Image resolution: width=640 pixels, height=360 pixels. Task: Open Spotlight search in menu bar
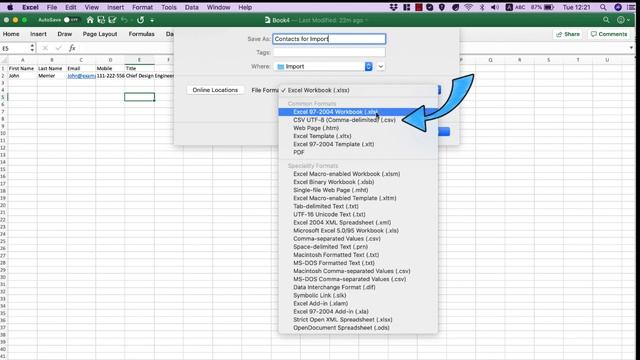tap(603, 7)
